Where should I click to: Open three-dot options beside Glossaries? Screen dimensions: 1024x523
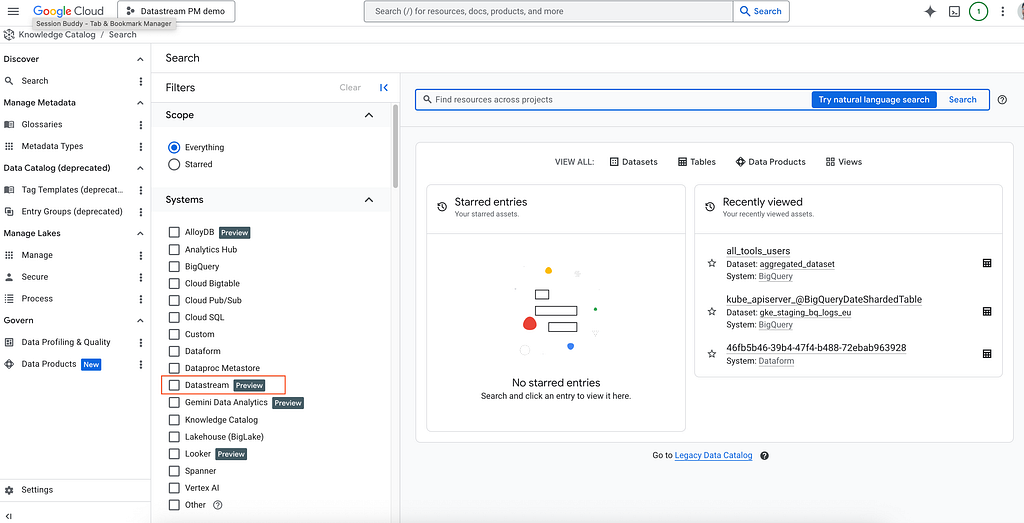pyautogui.click(x=140, y=125)
